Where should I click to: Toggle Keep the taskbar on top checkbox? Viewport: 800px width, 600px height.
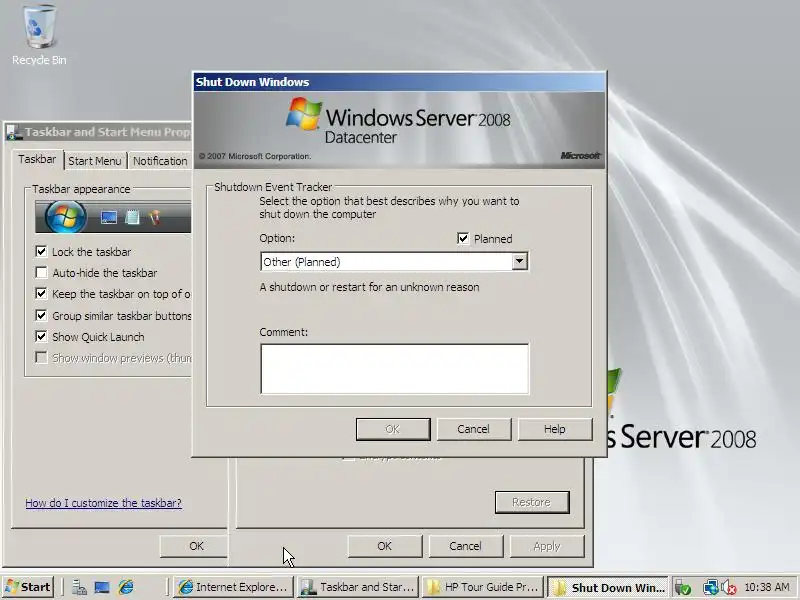coord(41,294)
